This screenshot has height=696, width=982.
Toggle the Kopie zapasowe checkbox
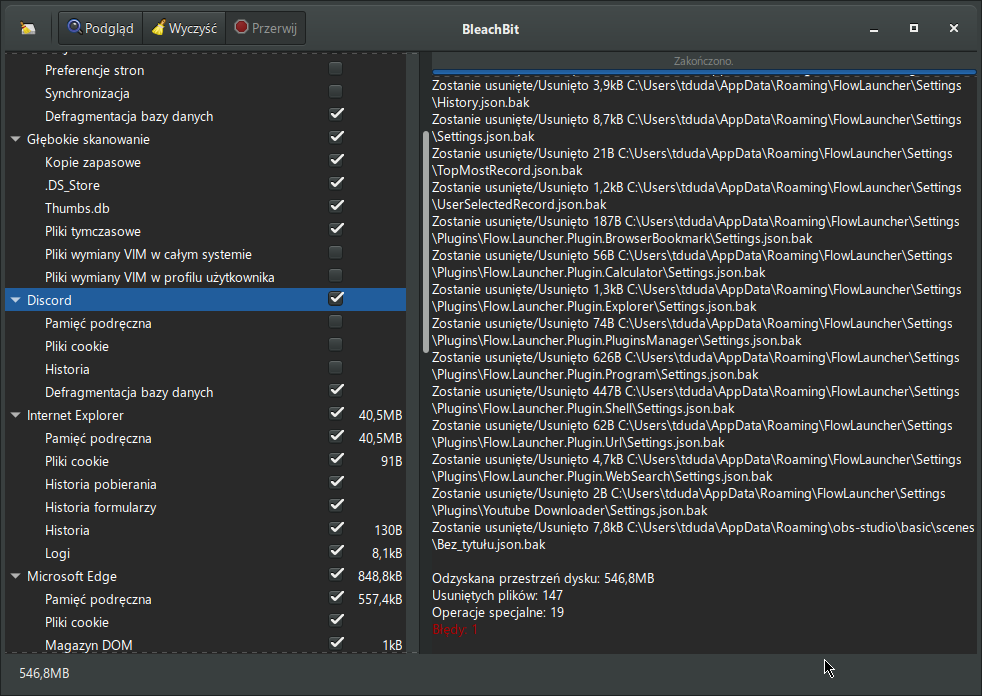[x=336, y=162]
